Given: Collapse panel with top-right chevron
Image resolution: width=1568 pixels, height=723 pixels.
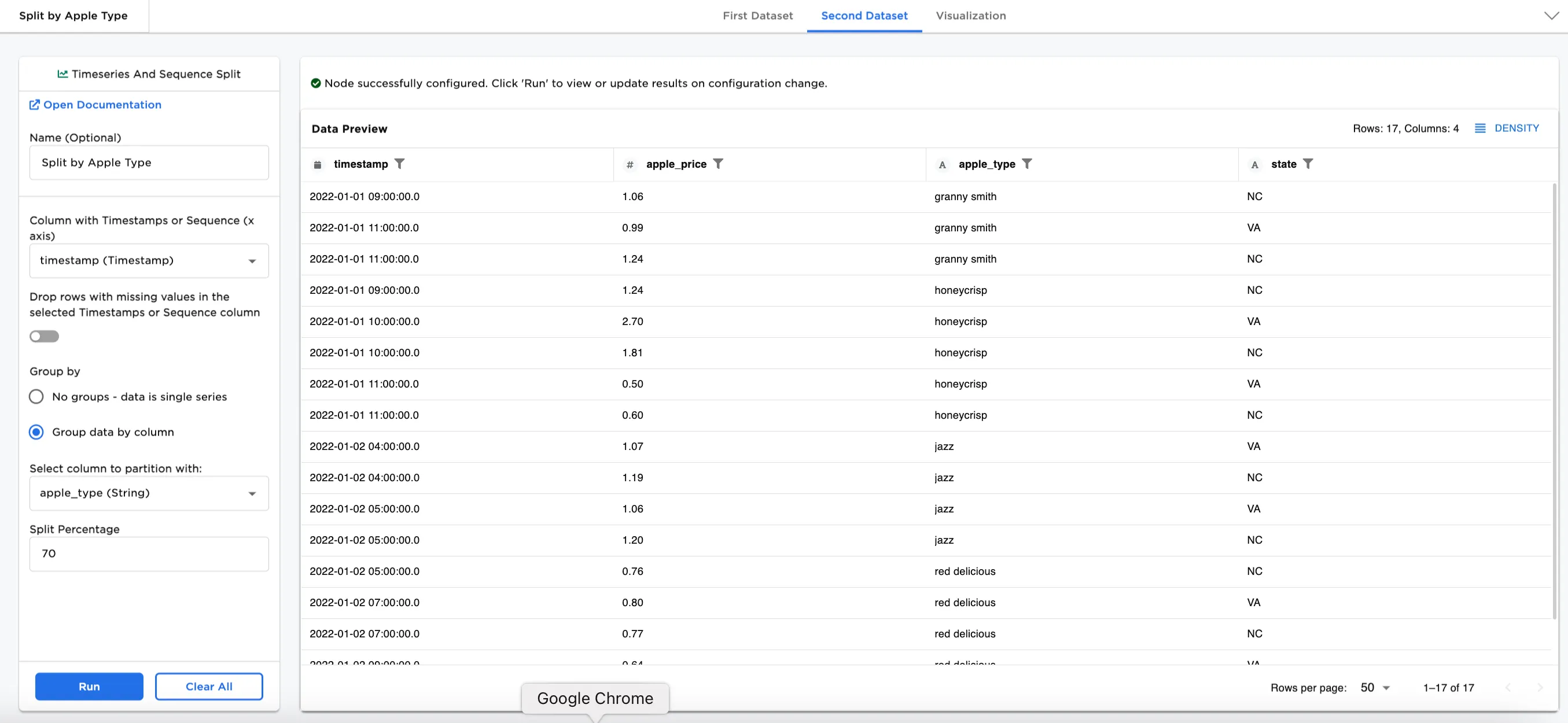Looking at the screenshot, I should tap(1551, 16).
